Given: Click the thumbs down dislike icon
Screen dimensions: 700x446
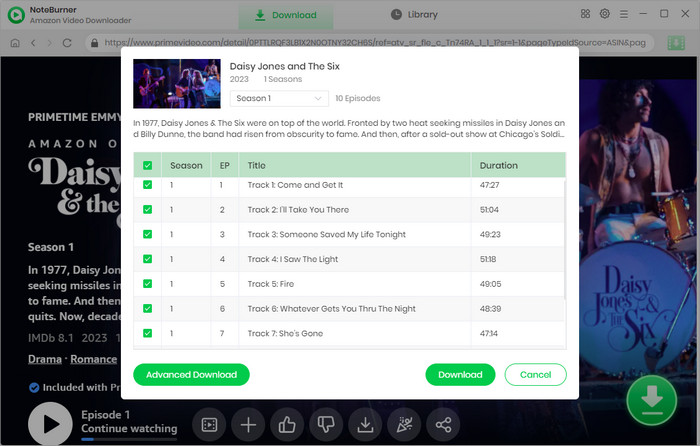Looking at the screenshot, I should [x=326, y=425].
